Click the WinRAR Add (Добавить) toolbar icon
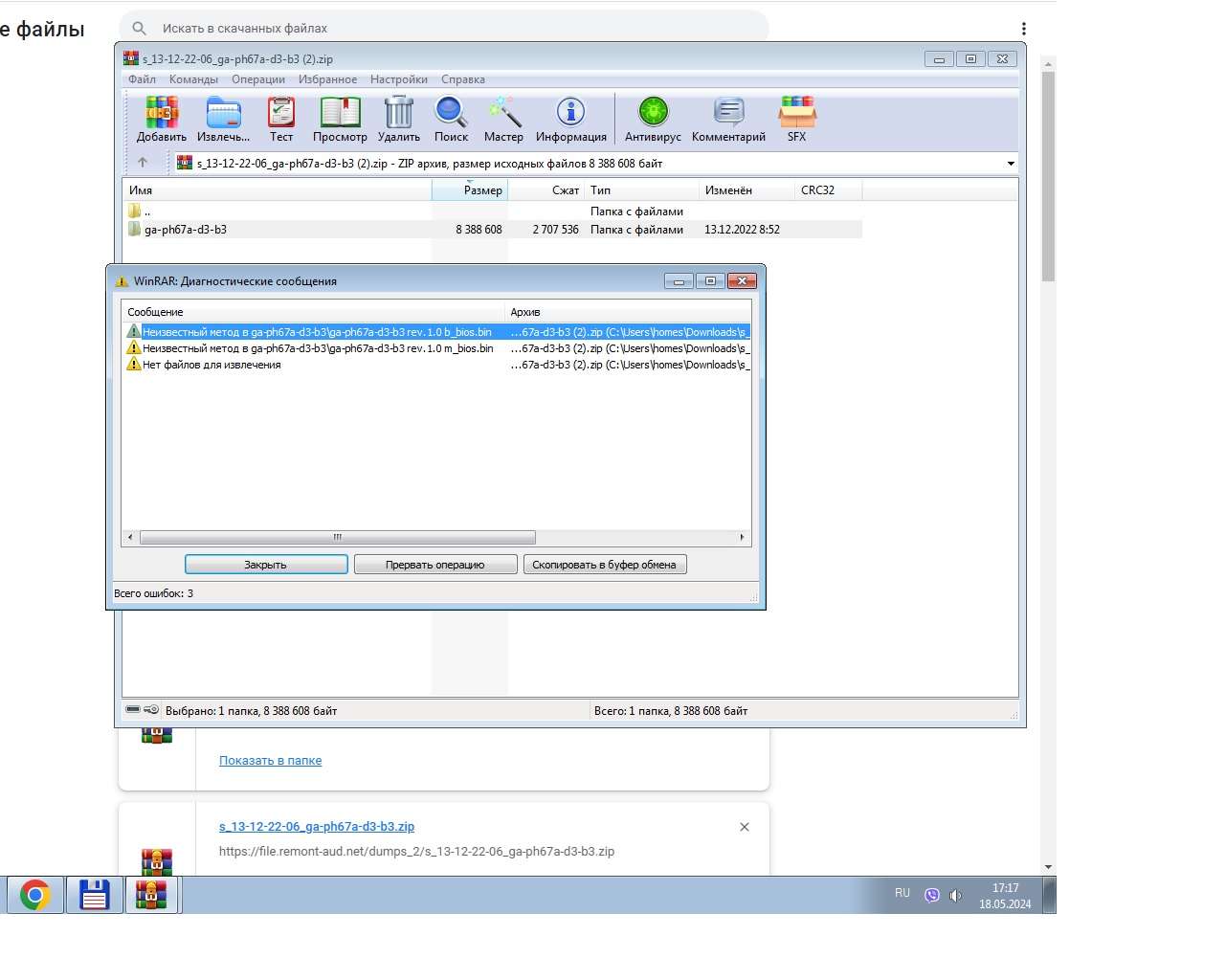 [x=162, y=113]
